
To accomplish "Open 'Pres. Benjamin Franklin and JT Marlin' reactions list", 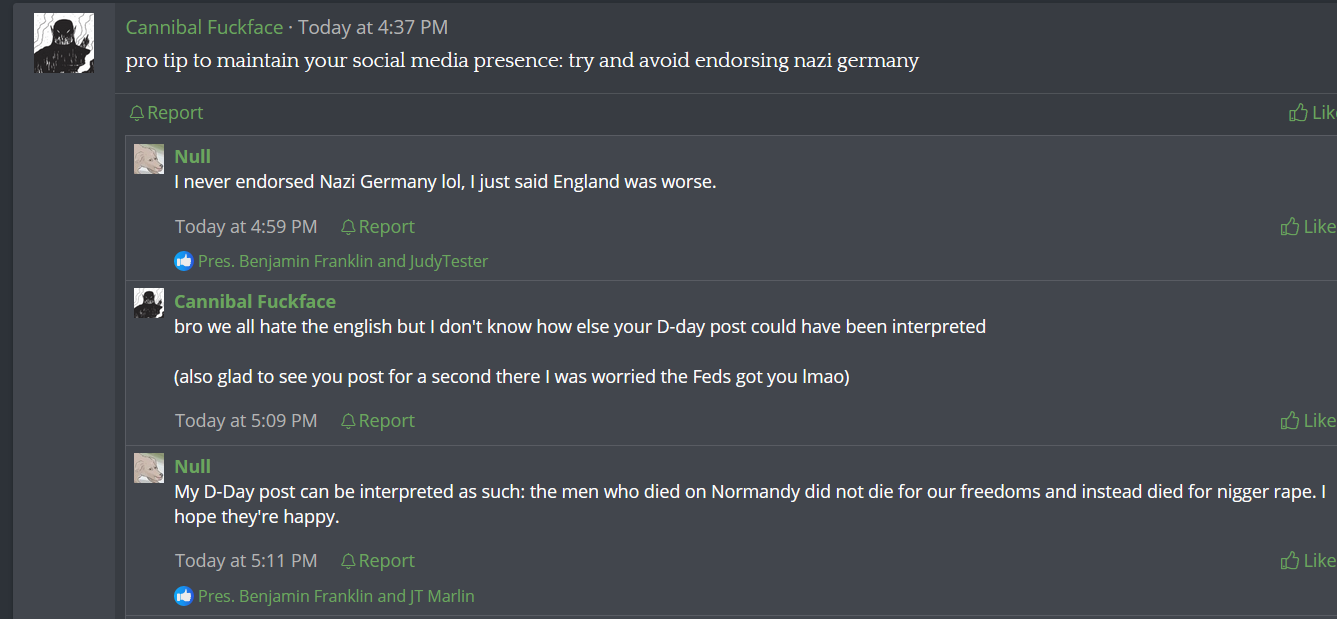I will coord(336,596).
